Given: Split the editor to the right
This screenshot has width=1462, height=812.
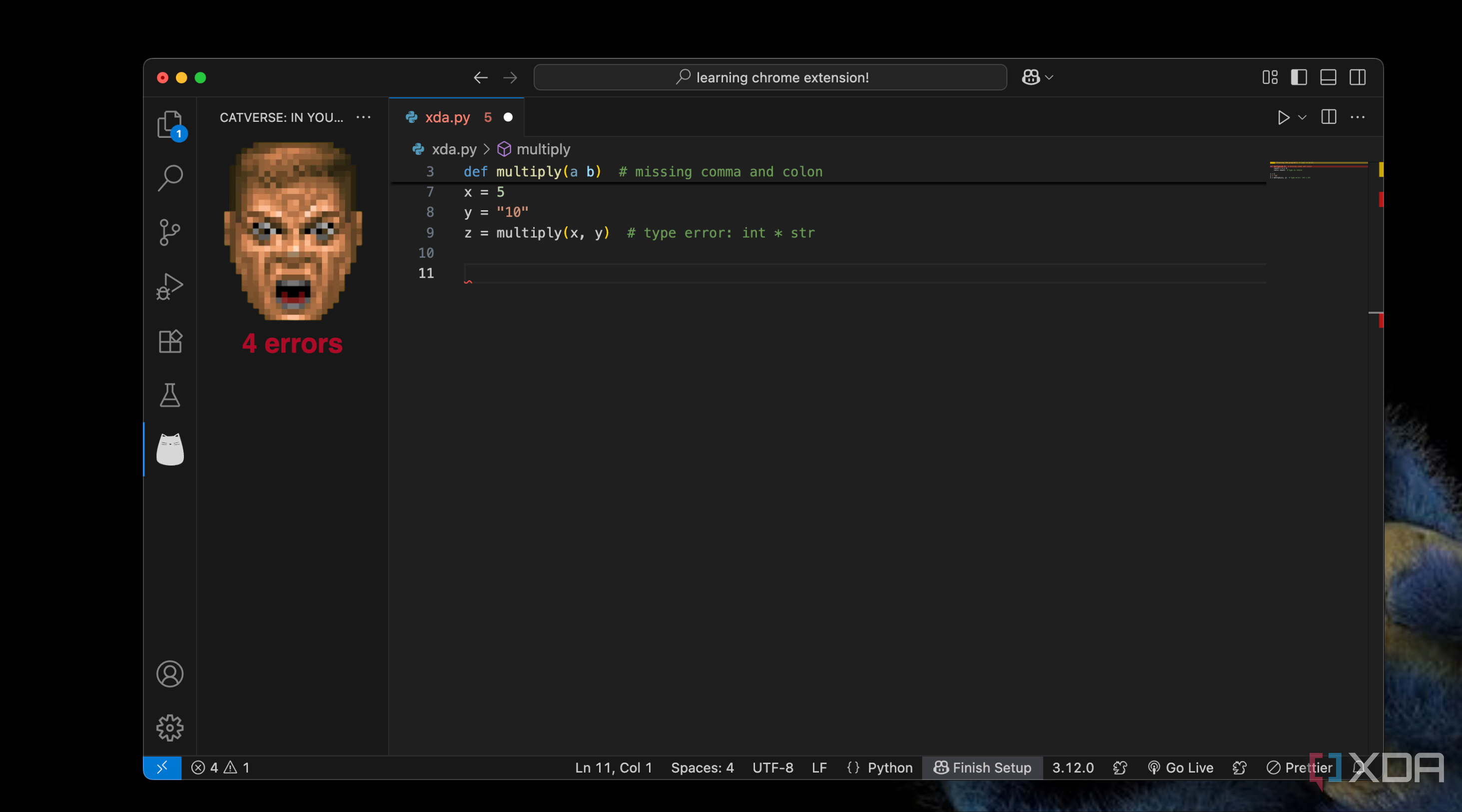Looking at the screenshot, I should pos(1329,117).
